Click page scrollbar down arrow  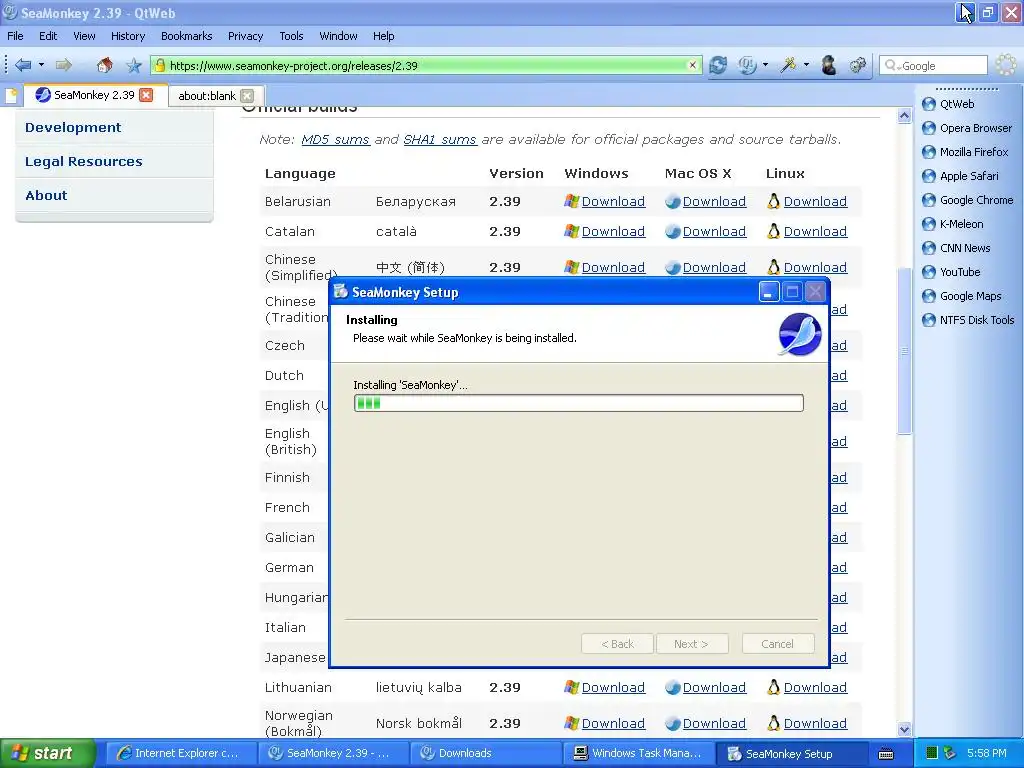click(904, 729)
